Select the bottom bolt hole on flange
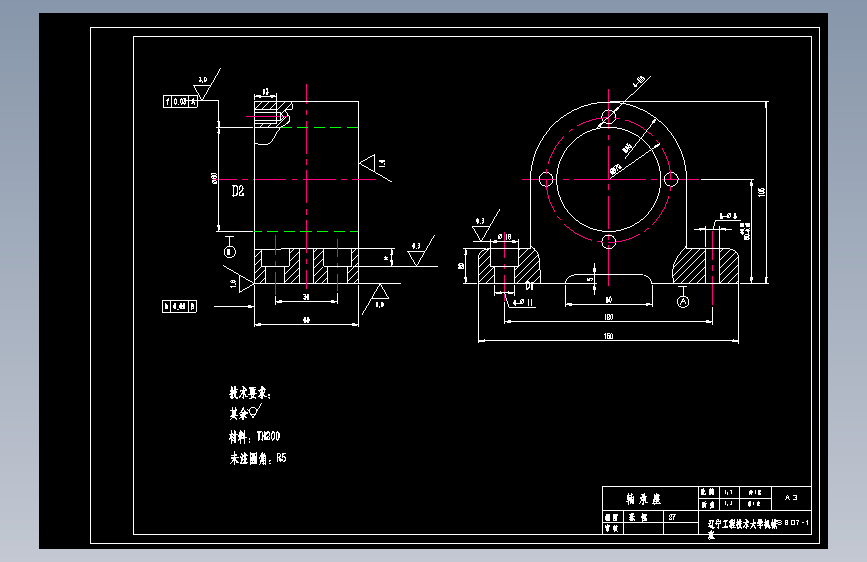Image resolution: width=867 pixels, height=562 pixels. click(x=609, y=242)
